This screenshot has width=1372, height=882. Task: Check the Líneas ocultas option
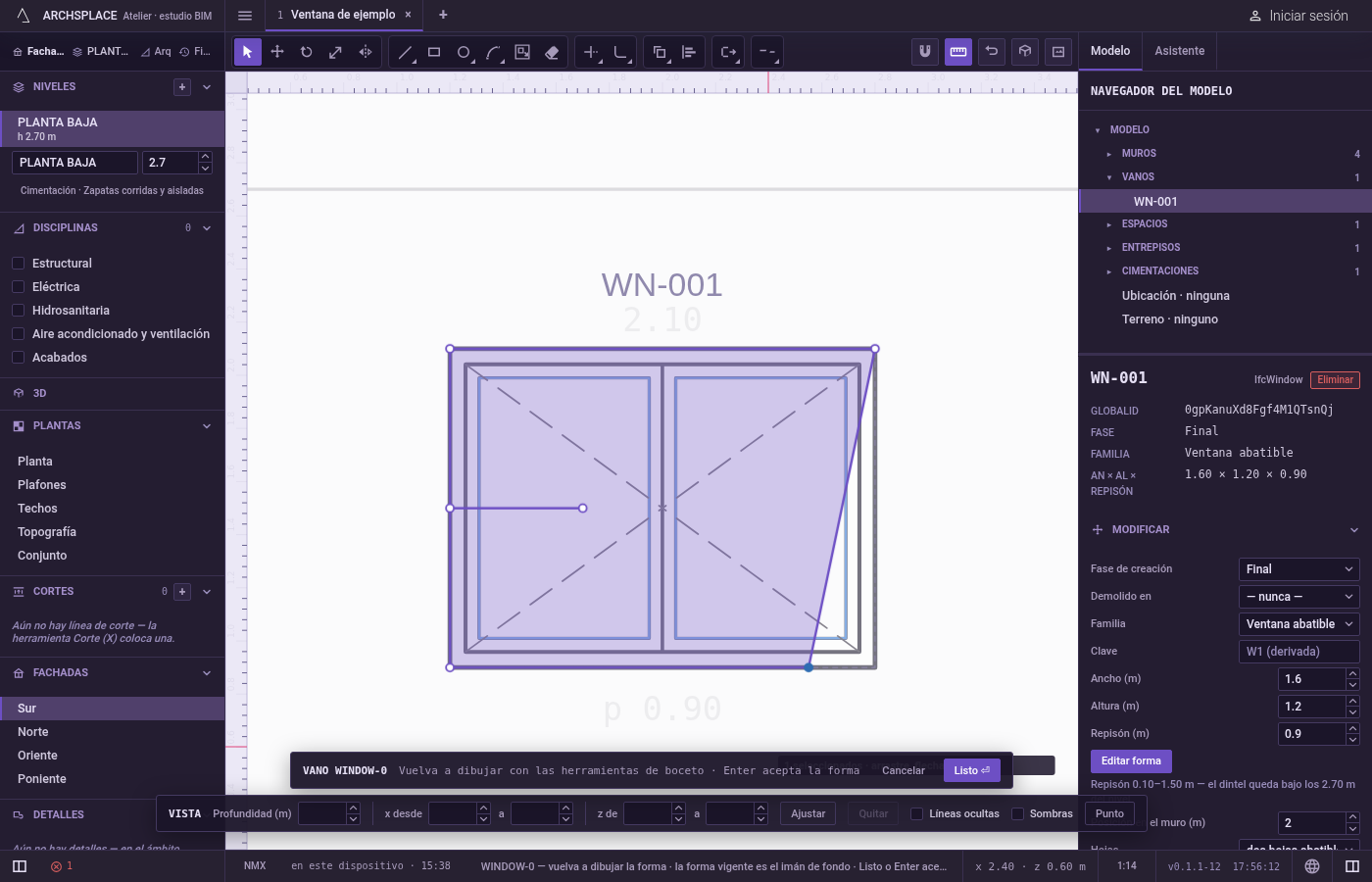click(917, 813)
